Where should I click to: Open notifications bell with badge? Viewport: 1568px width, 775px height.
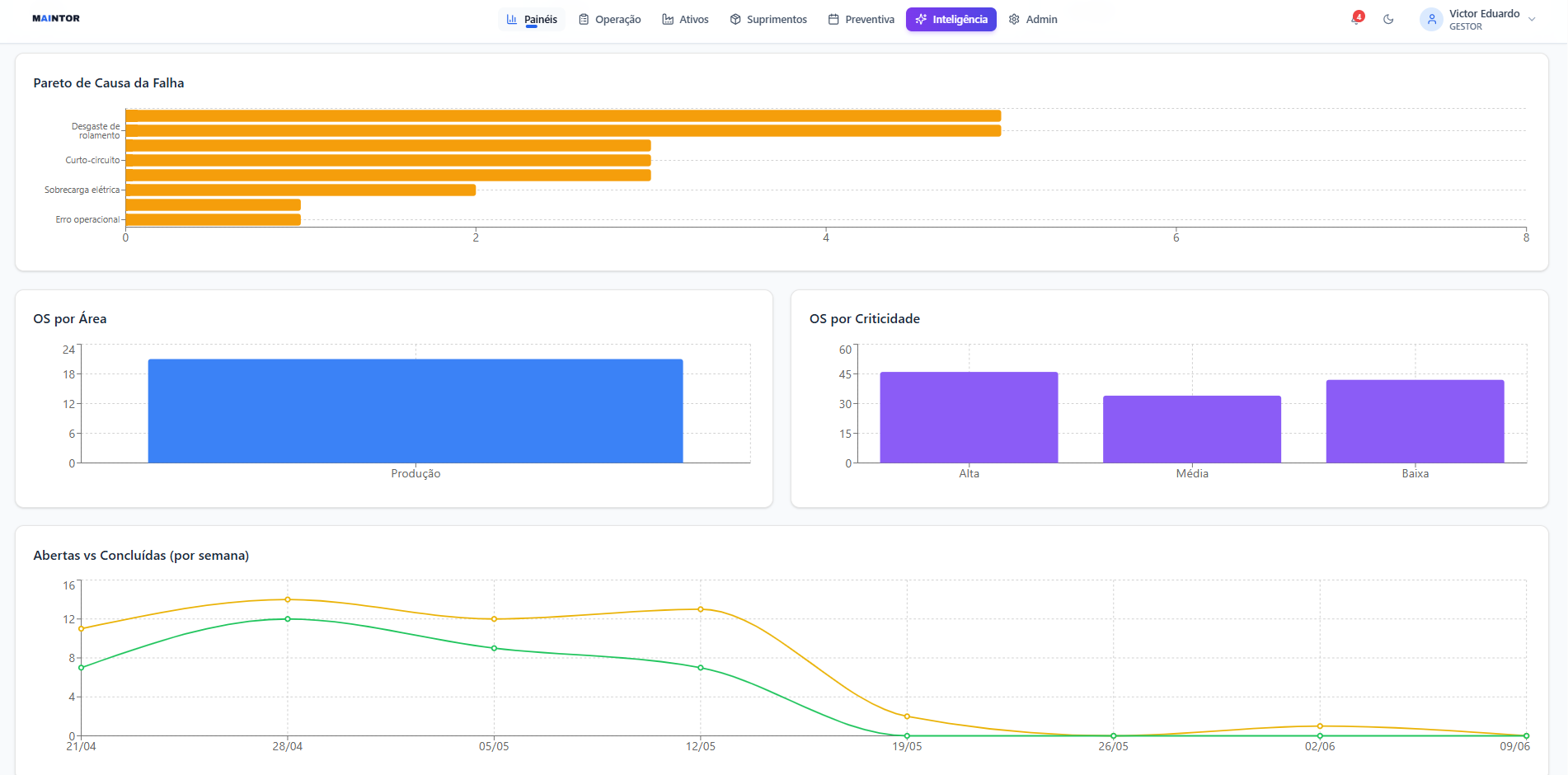pyautogui.click(x=1356, y=19)
